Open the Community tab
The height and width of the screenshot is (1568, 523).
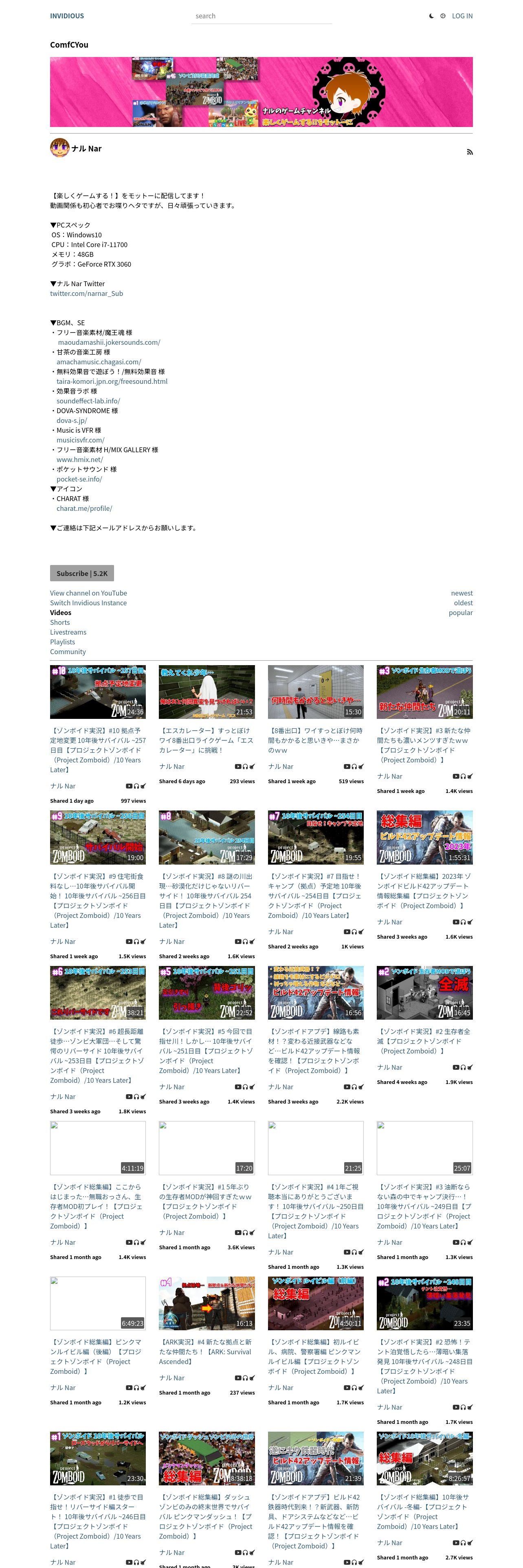point(68,651)
